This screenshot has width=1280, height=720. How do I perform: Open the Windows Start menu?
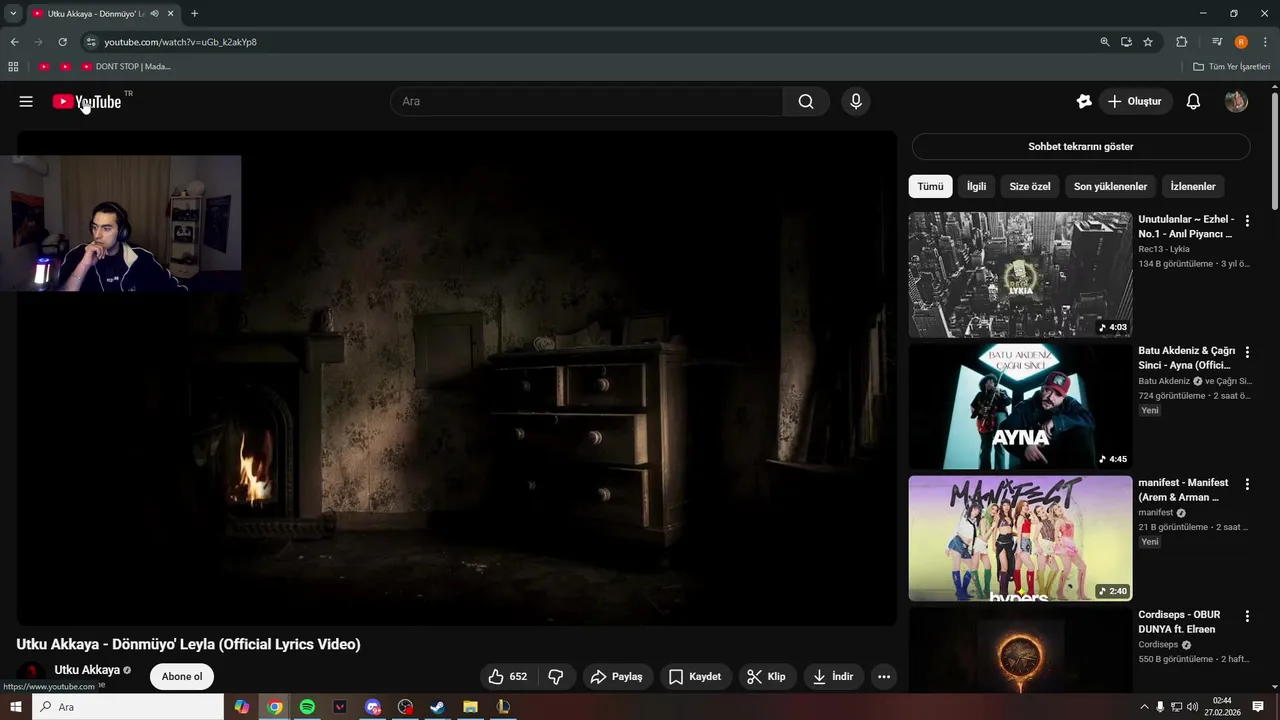(x=16, y=707)
